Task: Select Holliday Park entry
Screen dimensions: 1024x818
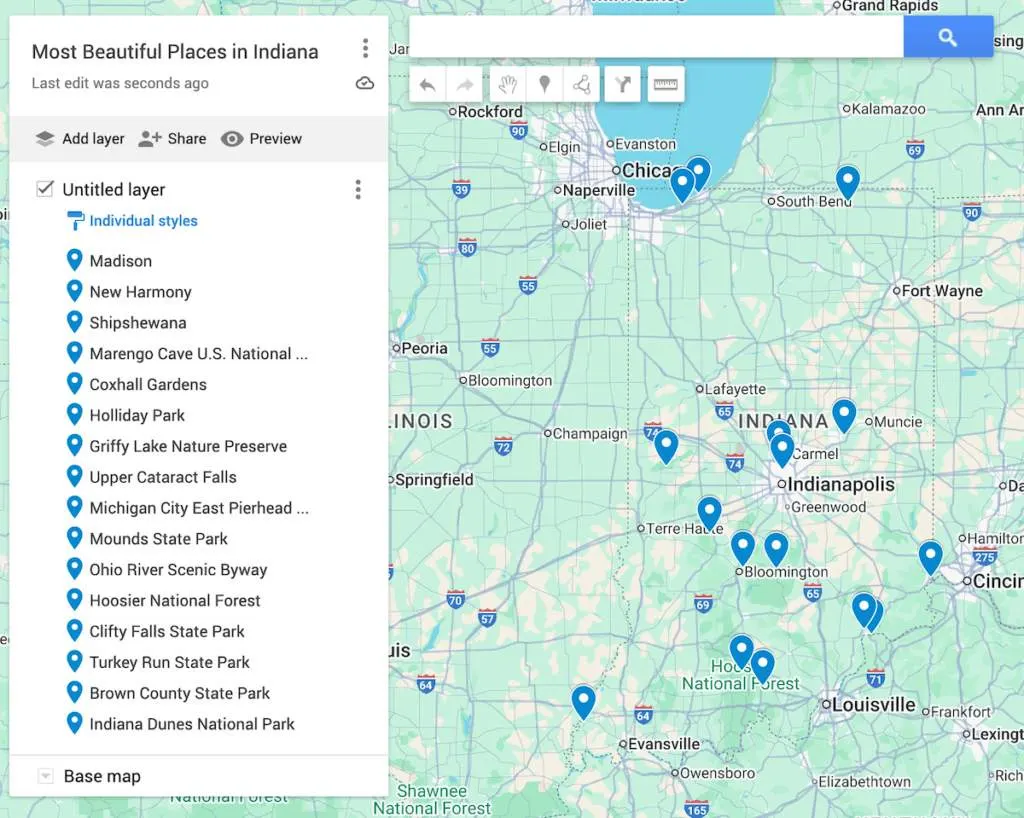Action: (137, 415)
